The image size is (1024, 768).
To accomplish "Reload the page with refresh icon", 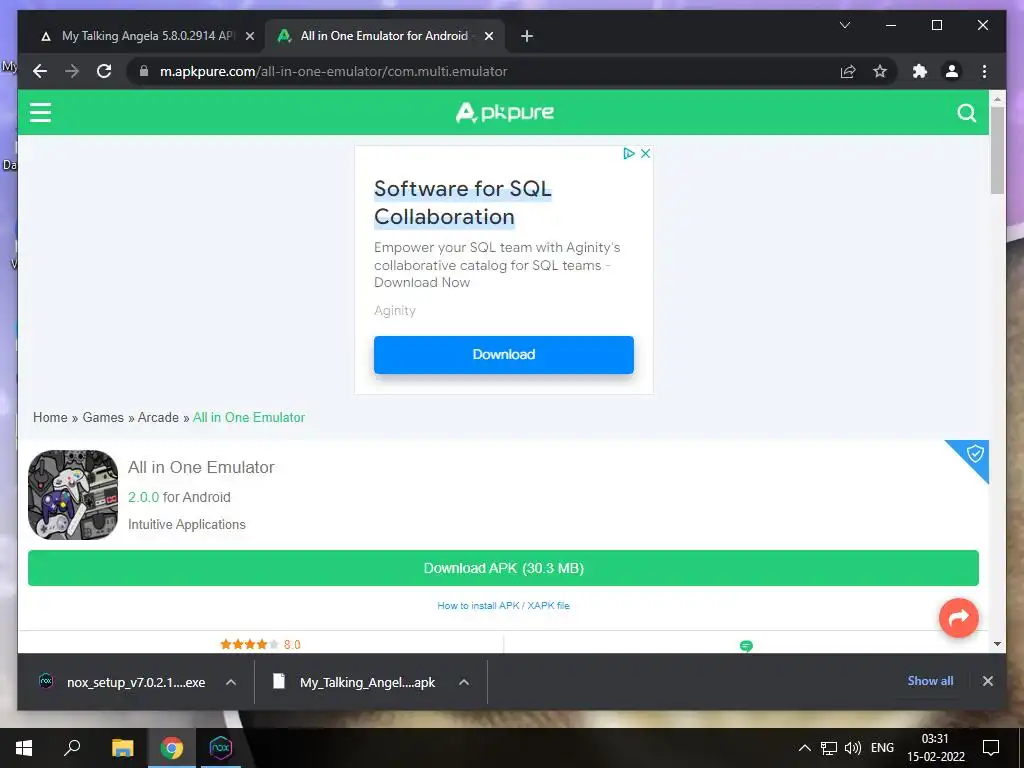I will [x=104, y=71].
